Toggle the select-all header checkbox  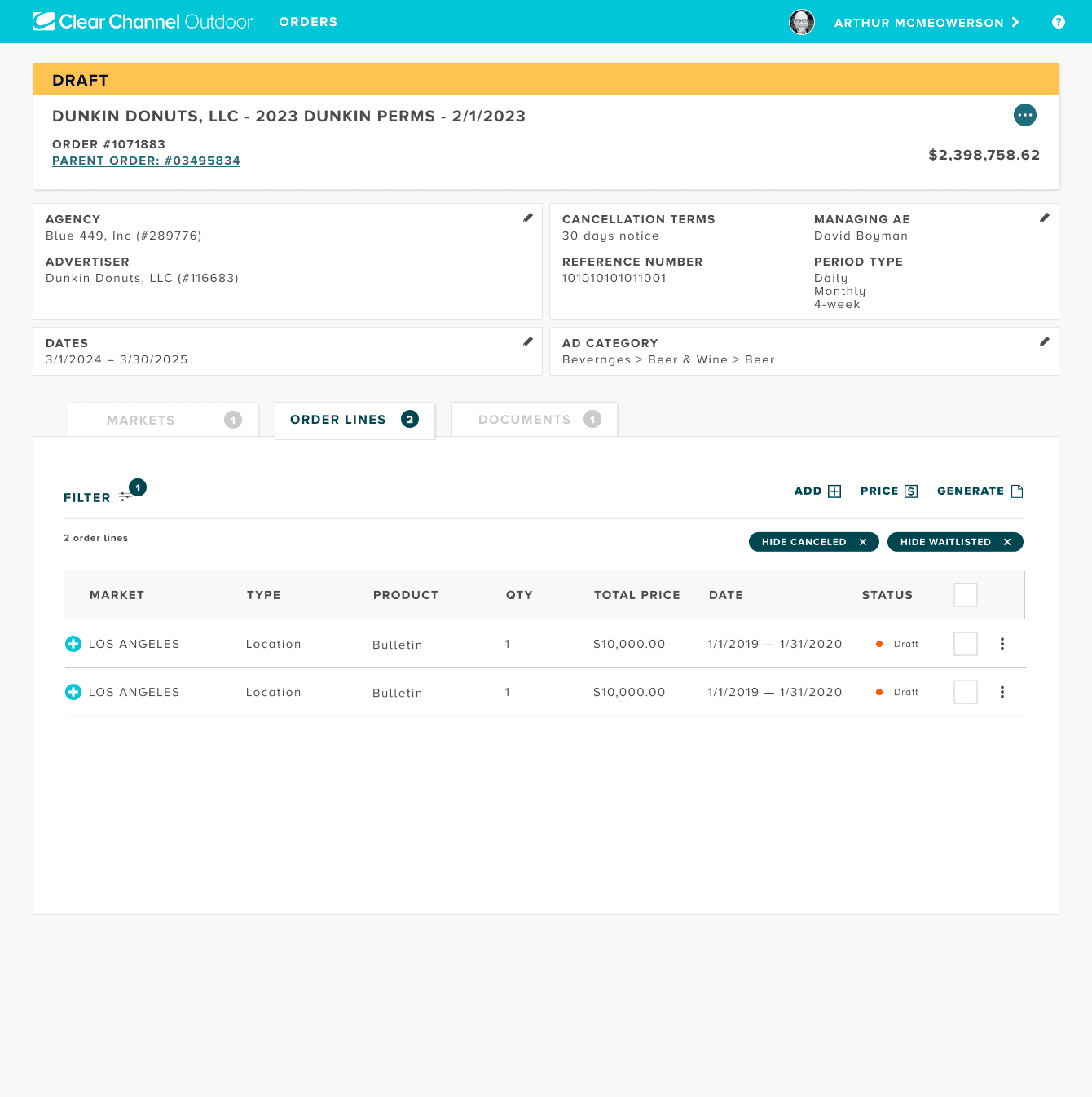point(966,595)
